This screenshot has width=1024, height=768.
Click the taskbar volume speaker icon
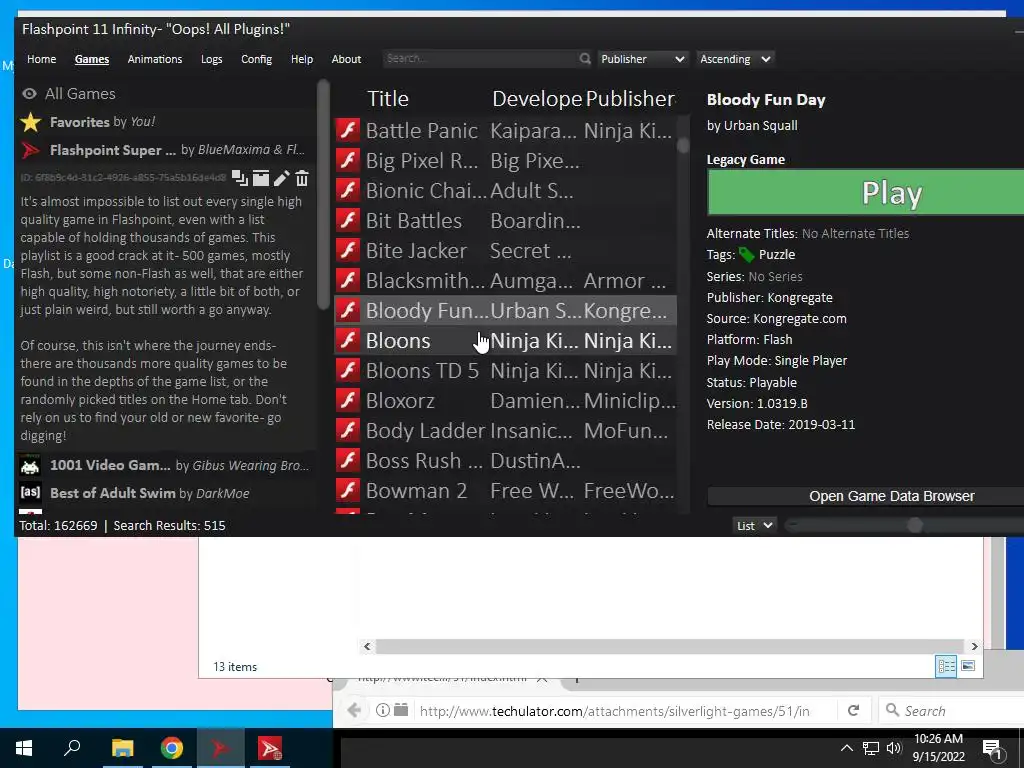[x=894, y=748]
